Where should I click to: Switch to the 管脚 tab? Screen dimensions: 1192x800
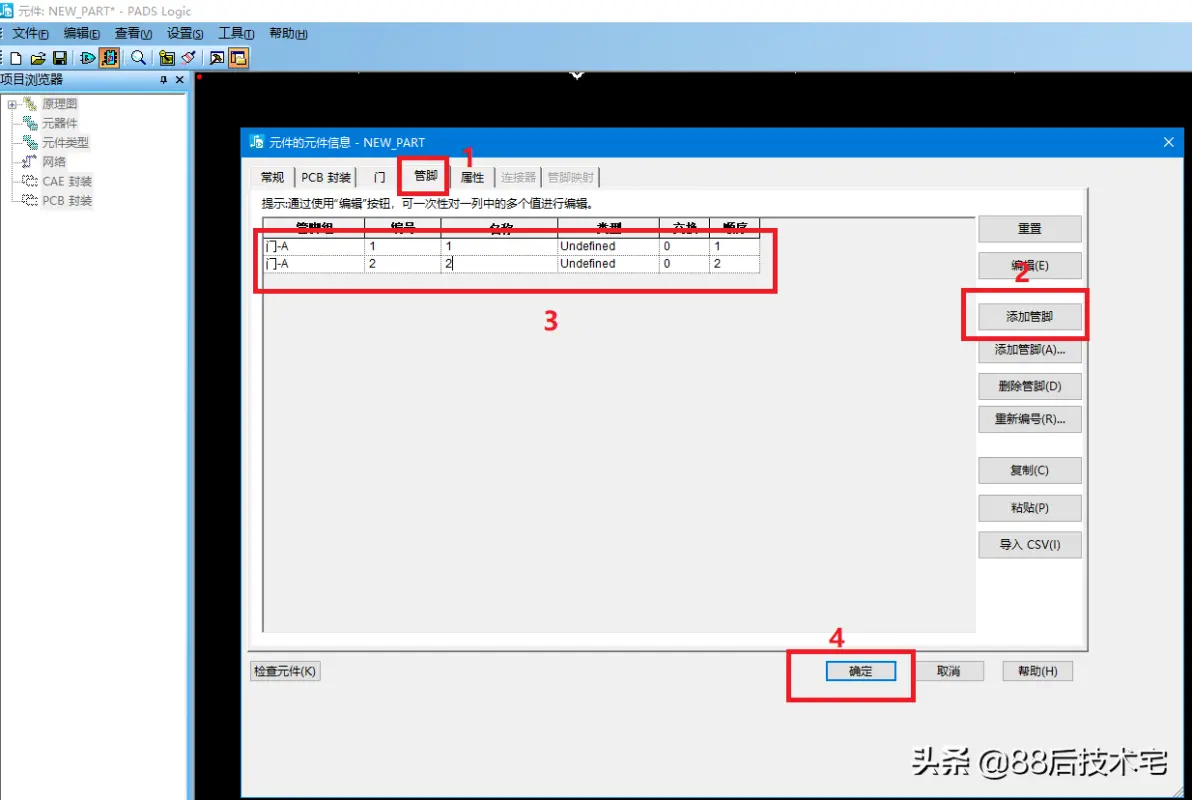(426, 176)
